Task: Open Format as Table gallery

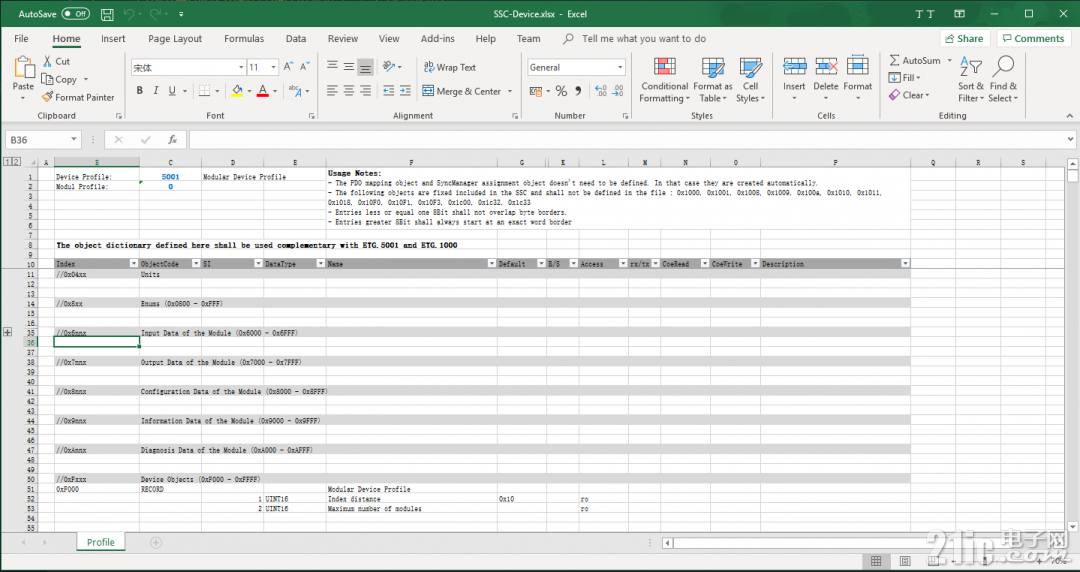Action: click(x=713, y=80)
